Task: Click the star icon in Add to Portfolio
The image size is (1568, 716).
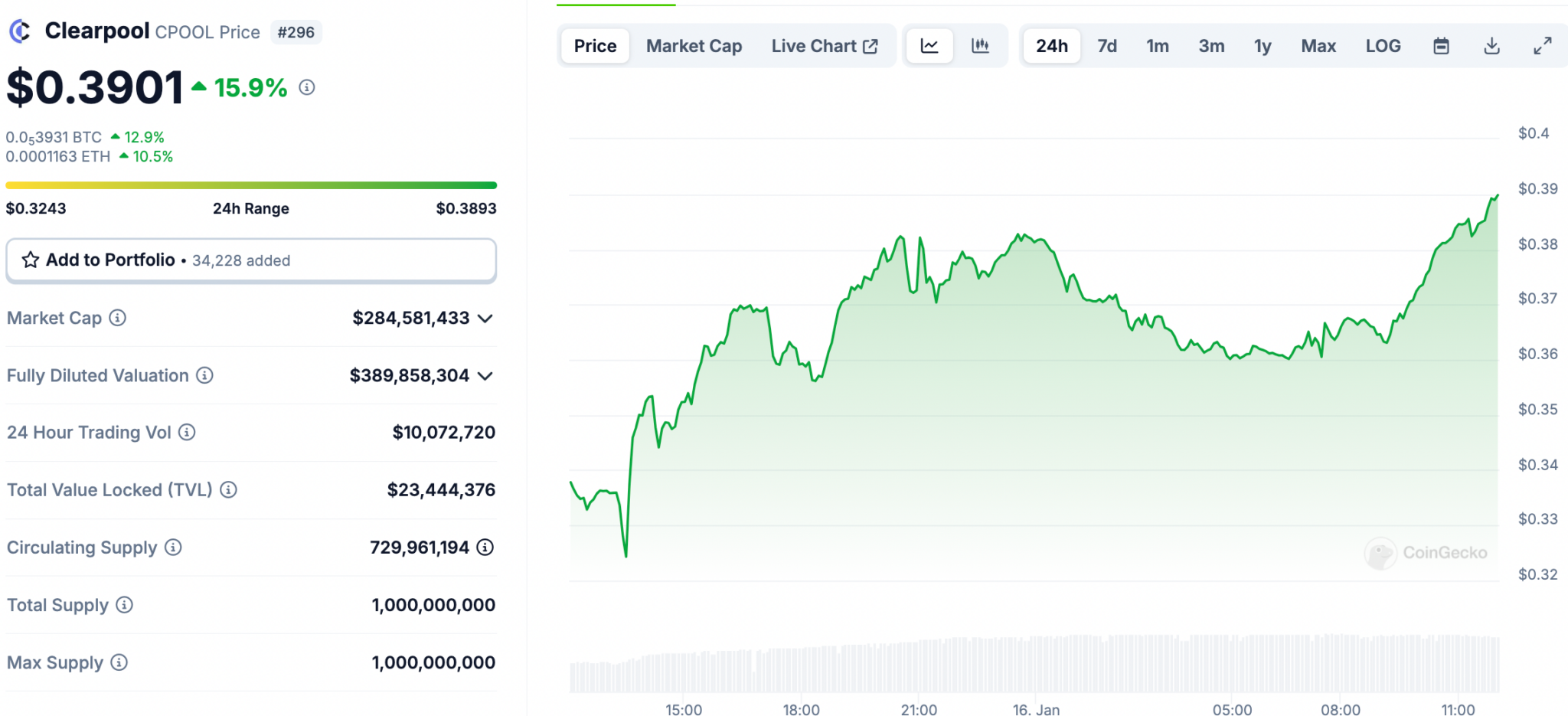Action: pos(31,260)
